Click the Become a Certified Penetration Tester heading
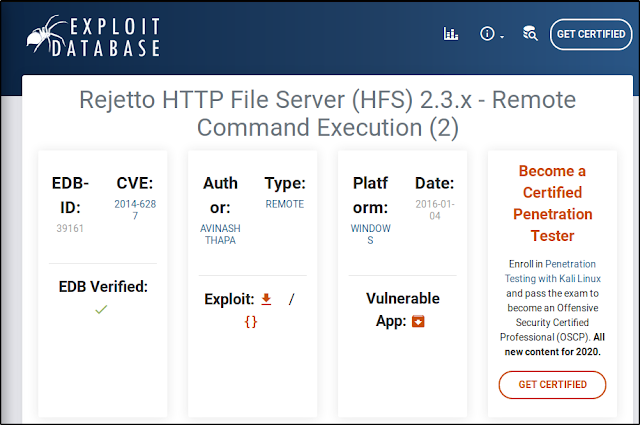Viewport: 640px width, 425px height. tap(552, 203)
